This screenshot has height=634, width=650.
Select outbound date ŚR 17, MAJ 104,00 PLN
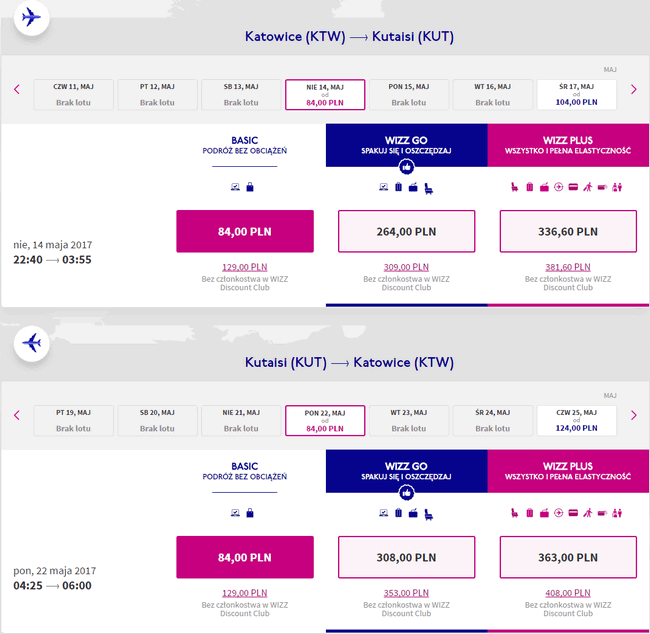click(577, 95)
